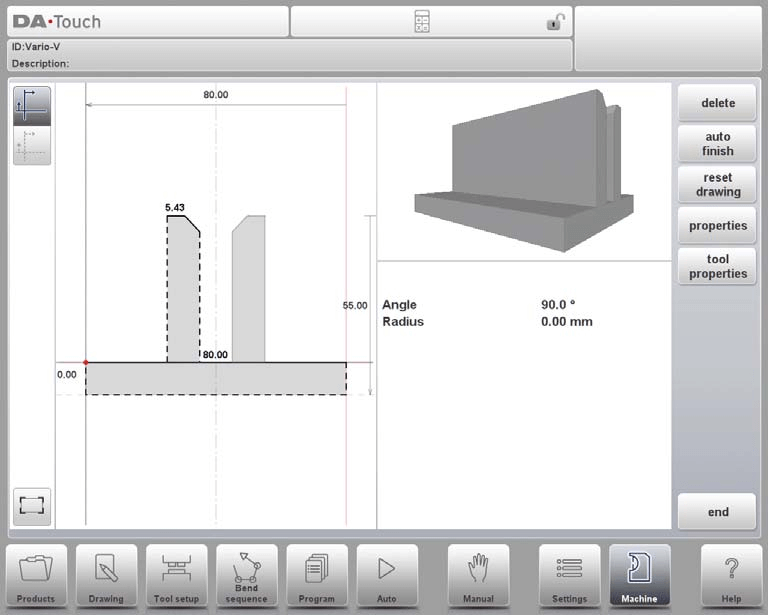Click the 80.00 label beside the die
This screenshot has width=768, height=615.
point(215,355)
